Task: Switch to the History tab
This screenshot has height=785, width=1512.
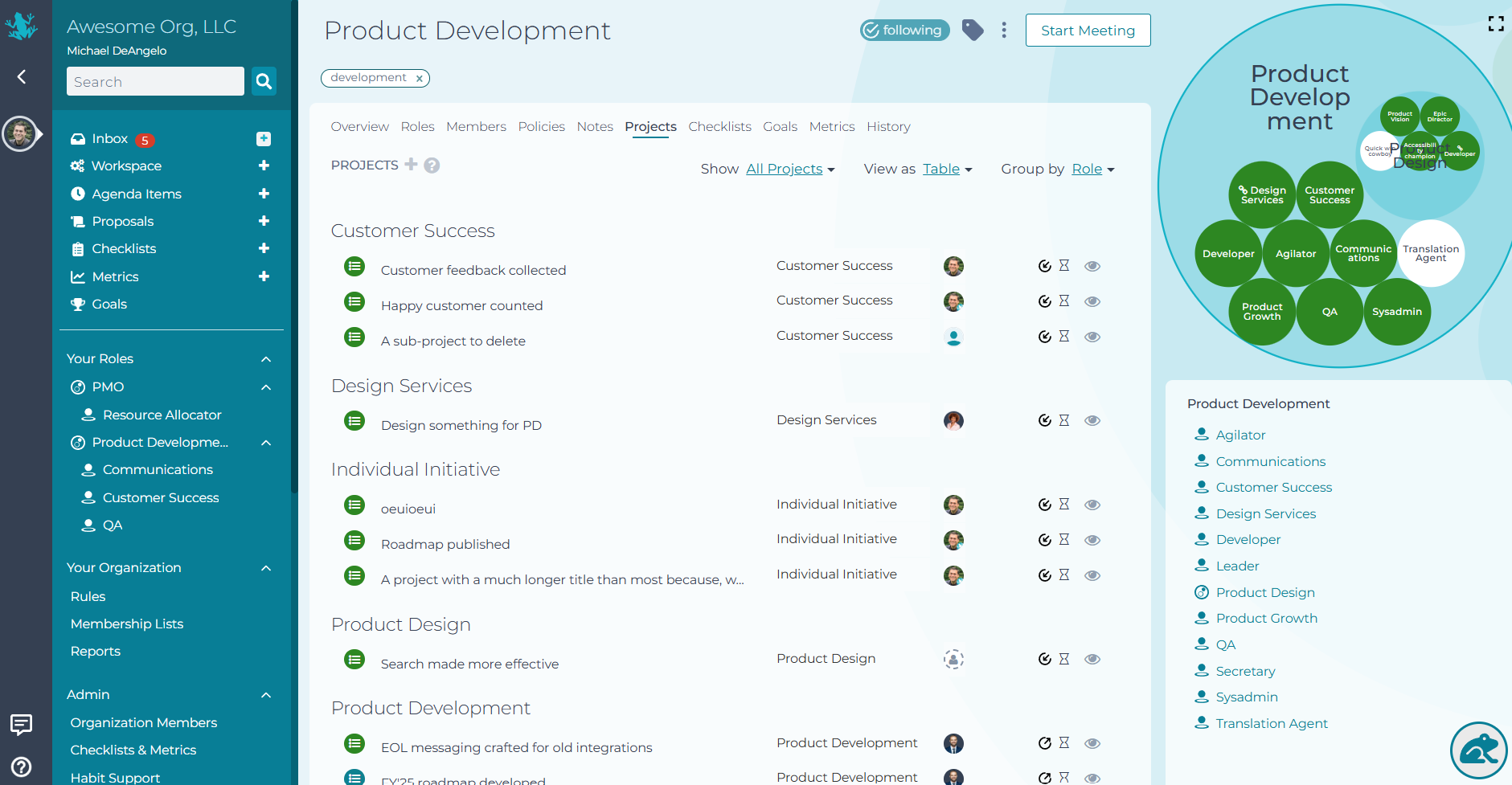Action: pyautogui.click(x=888, y=126)
